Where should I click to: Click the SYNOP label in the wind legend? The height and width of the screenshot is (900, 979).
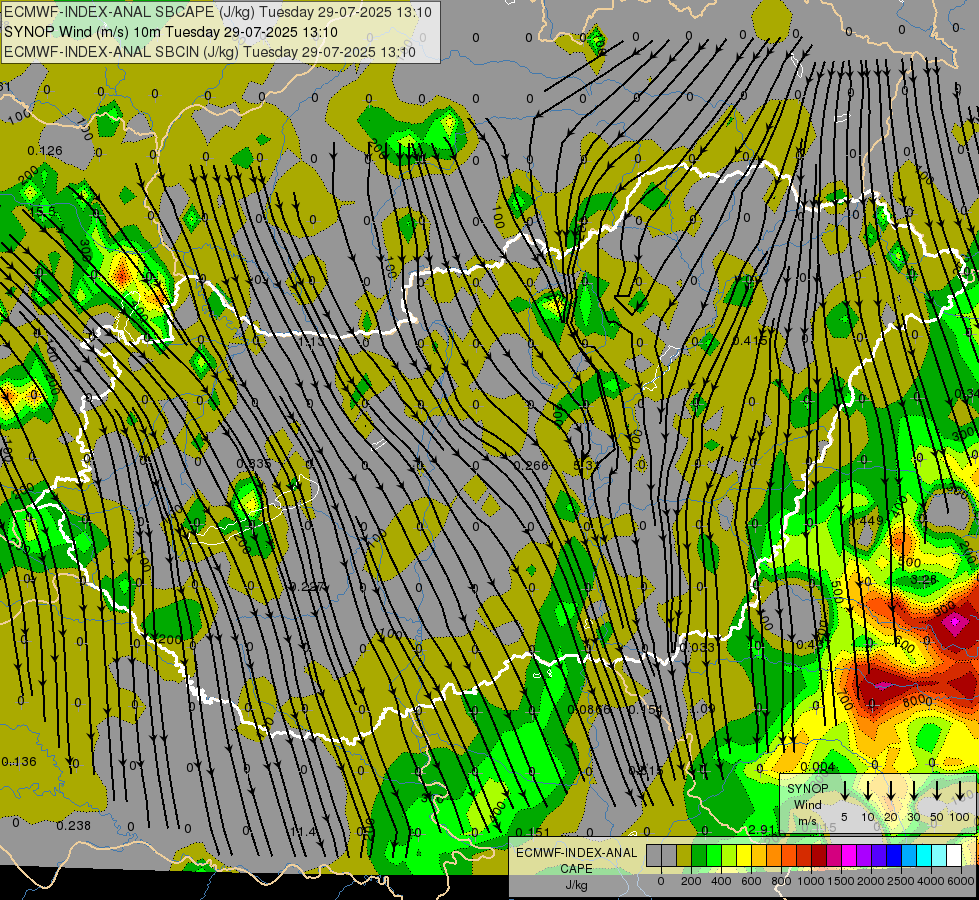click(x=808, y=789)
